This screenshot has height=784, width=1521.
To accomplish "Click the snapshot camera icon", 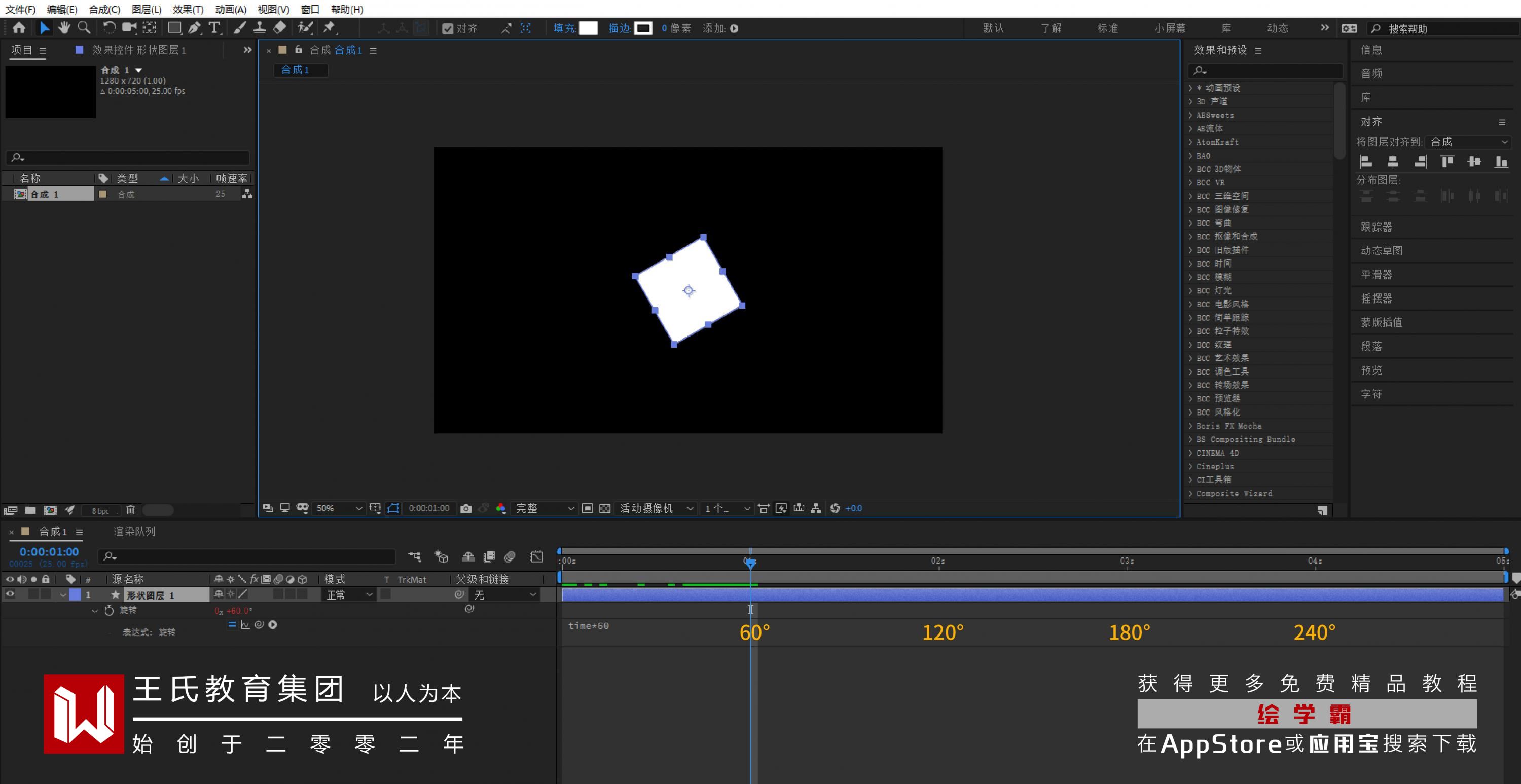I will [x=466, y=508].
